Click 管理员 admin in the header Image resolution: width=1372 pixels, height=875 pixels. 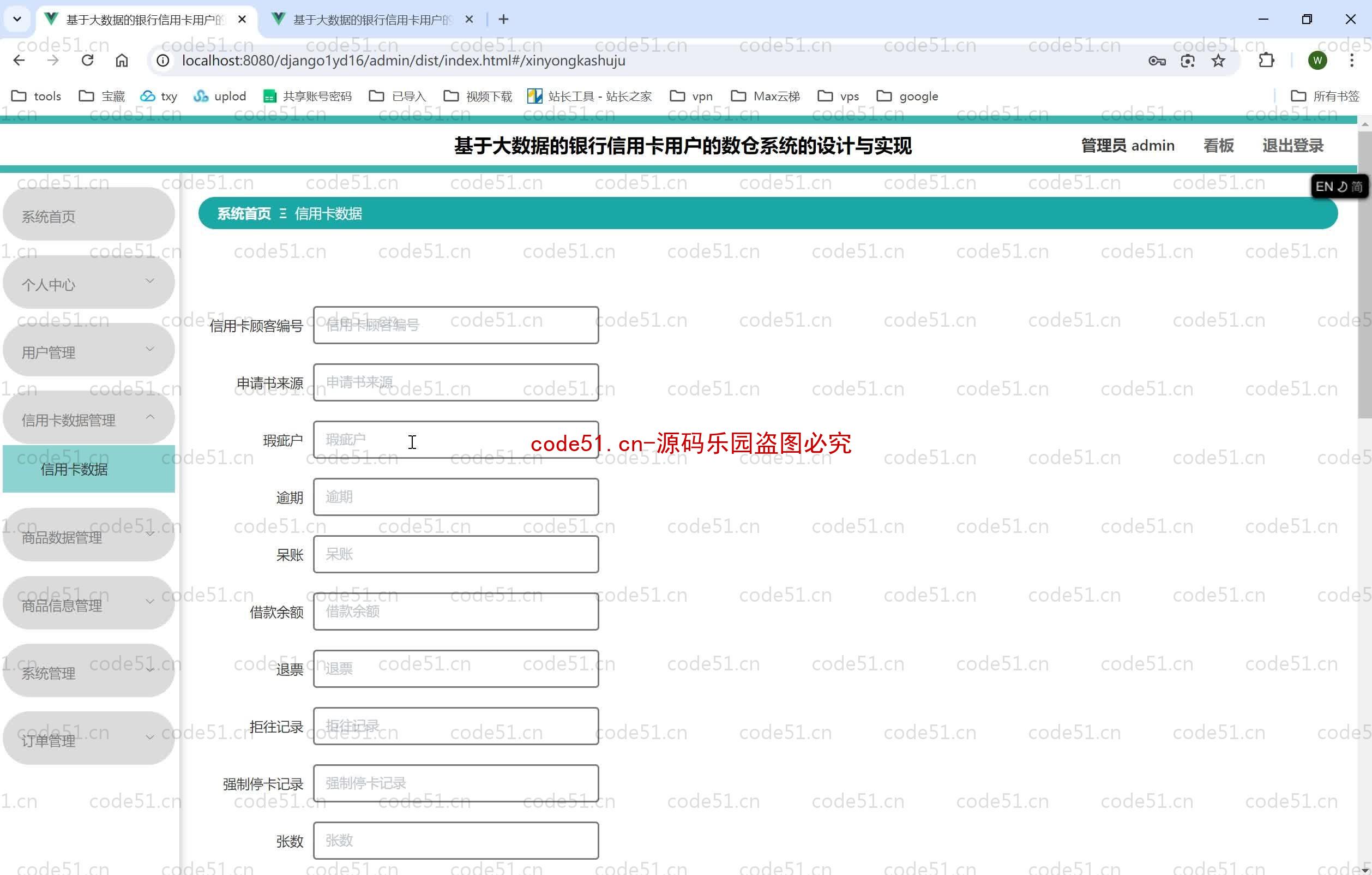(1128, 145)
